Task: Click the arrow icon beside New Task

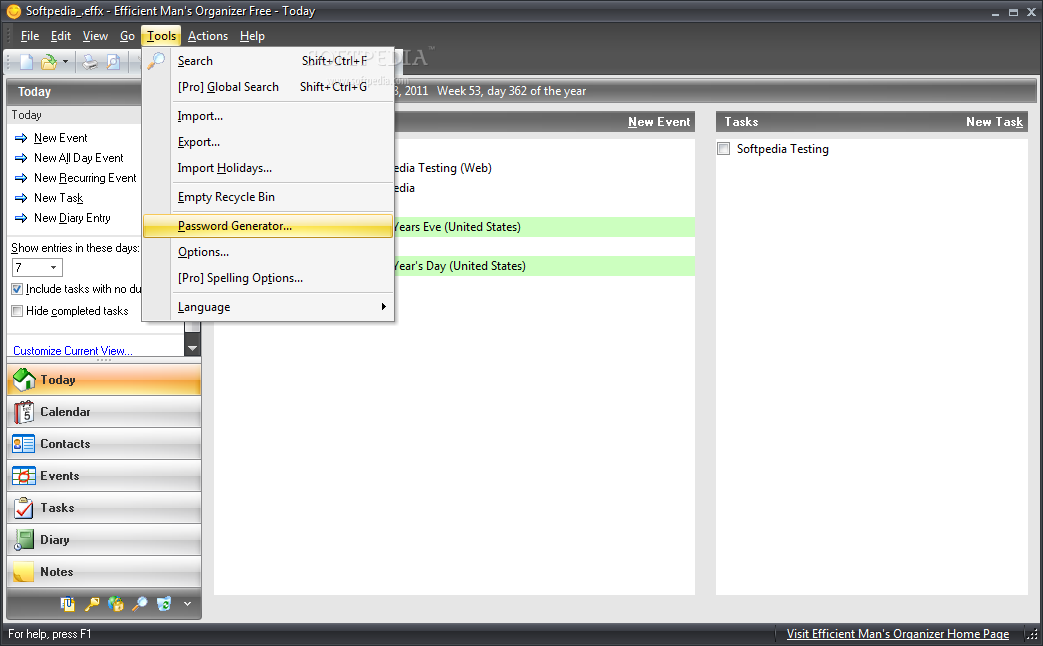Action: (x=21, y=198)
